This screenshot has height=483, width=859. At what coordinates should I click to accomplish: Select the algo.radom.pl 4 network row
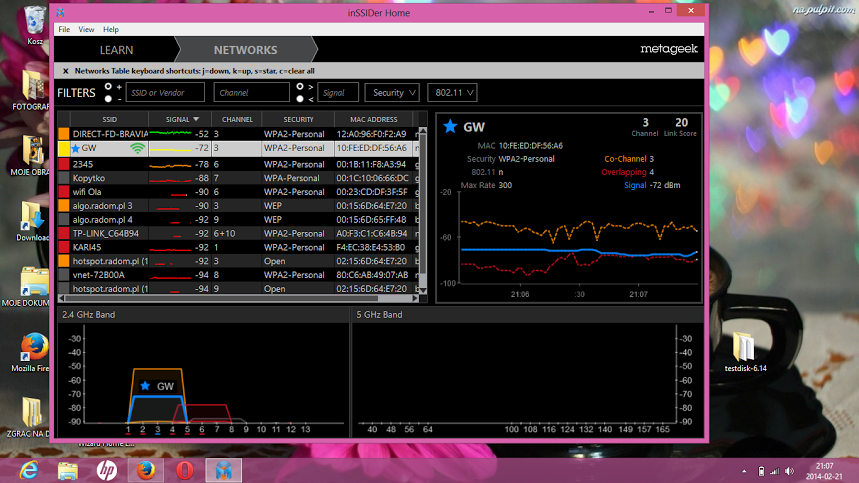238,220
